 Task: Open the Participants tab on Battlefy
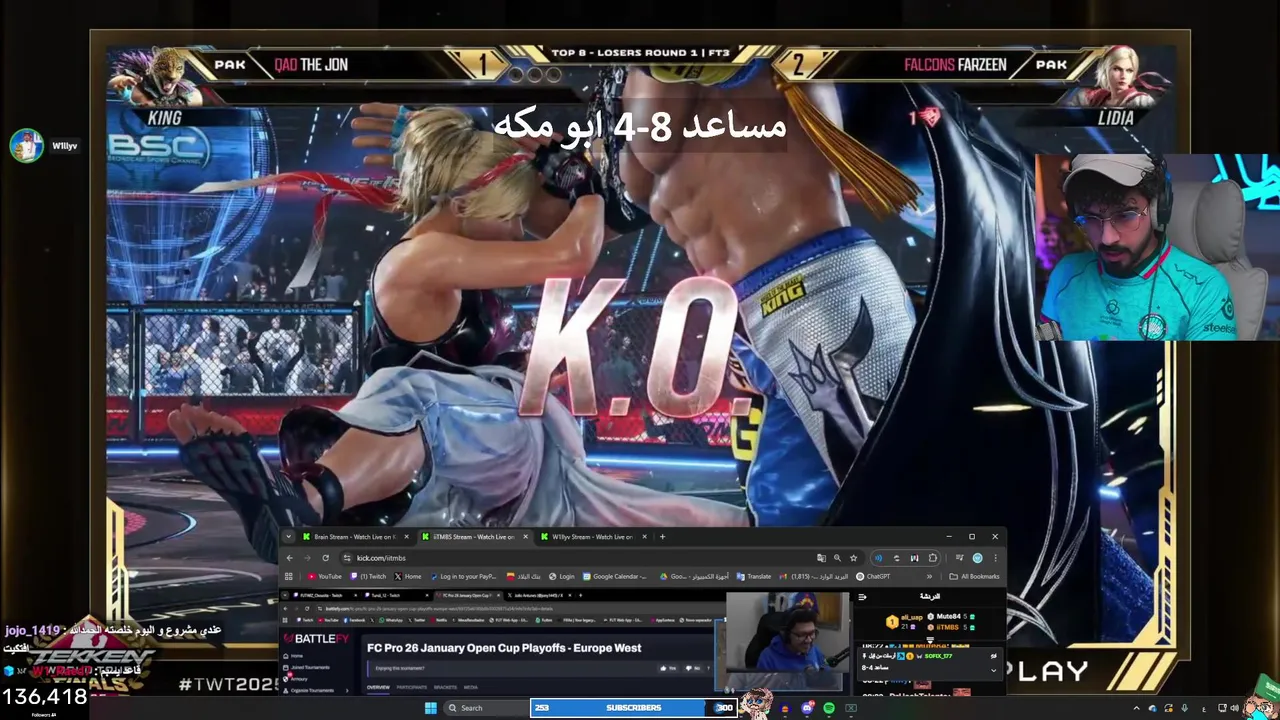point(411,687)
